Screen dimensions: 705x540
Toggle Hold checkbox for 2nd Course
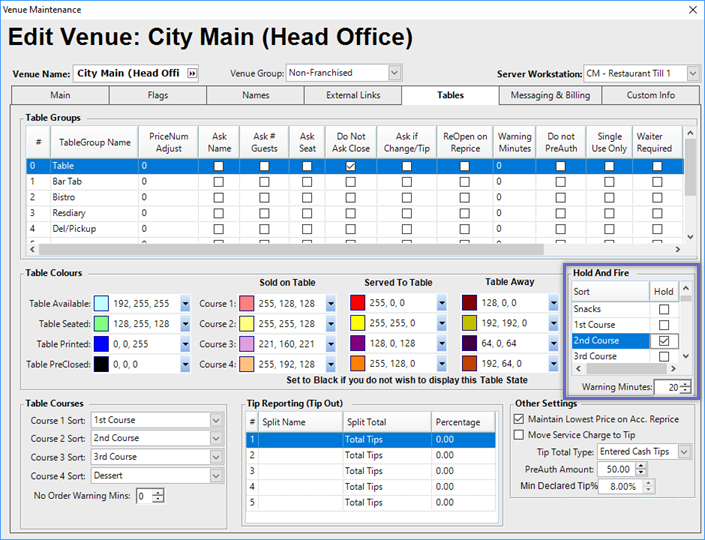pos(663,341)
